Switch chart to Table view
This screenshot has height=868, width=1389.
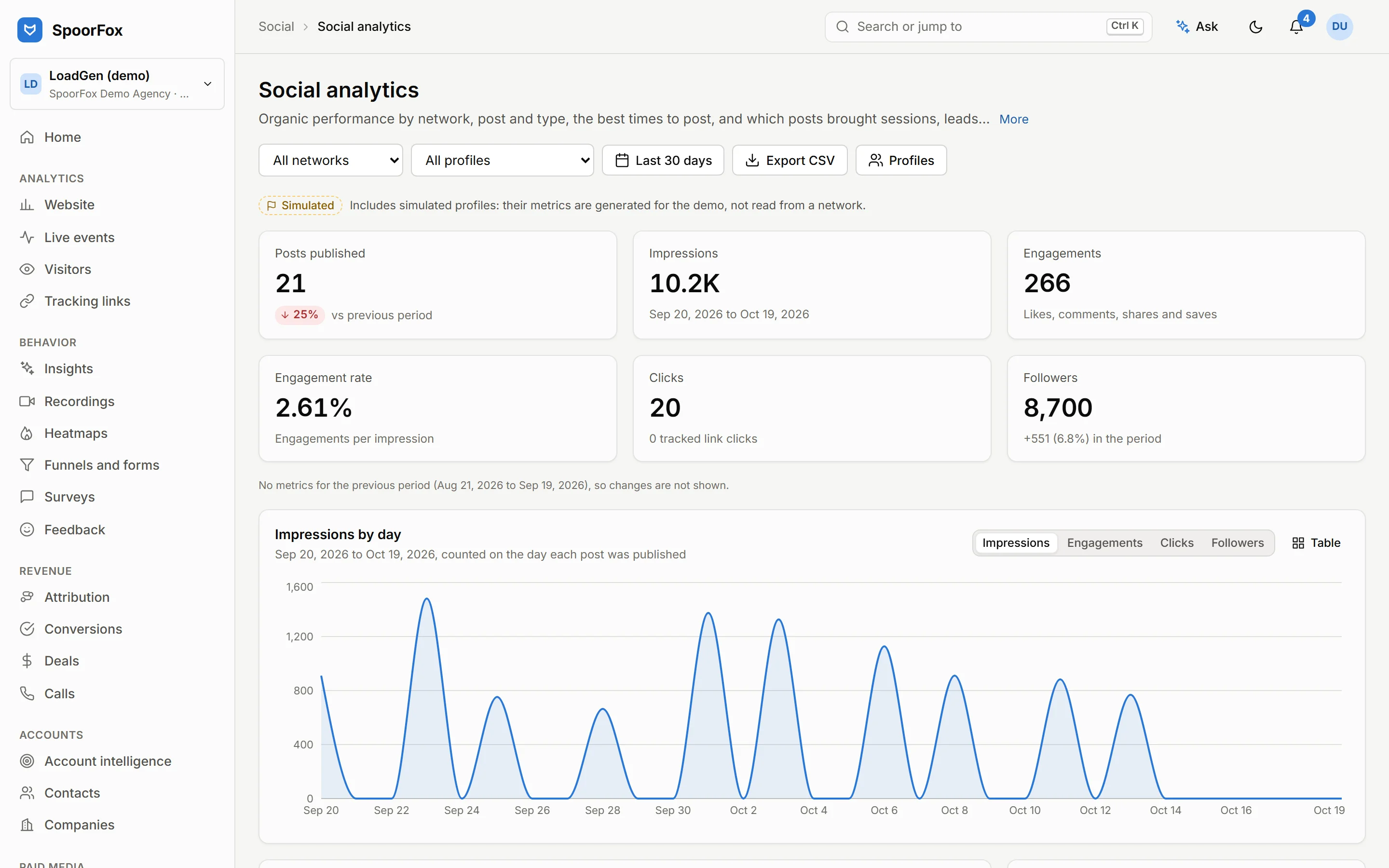[x=1316, y=543]
